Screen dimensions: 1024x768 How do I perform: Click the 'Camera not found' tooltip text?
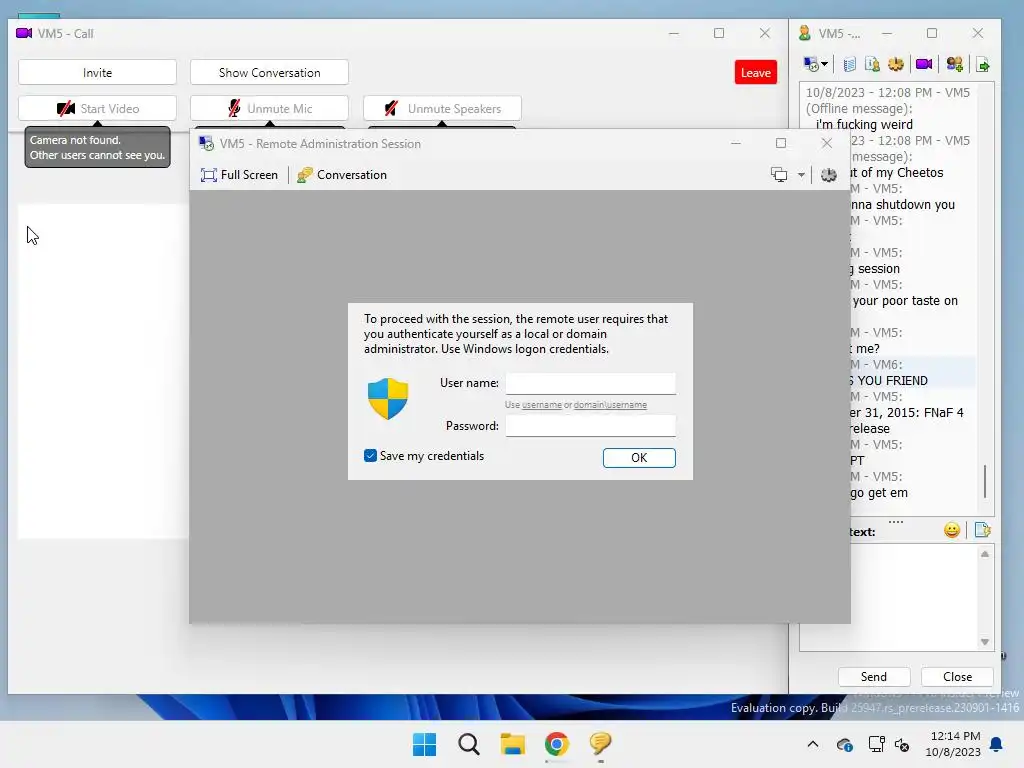[x=75, y=140]
